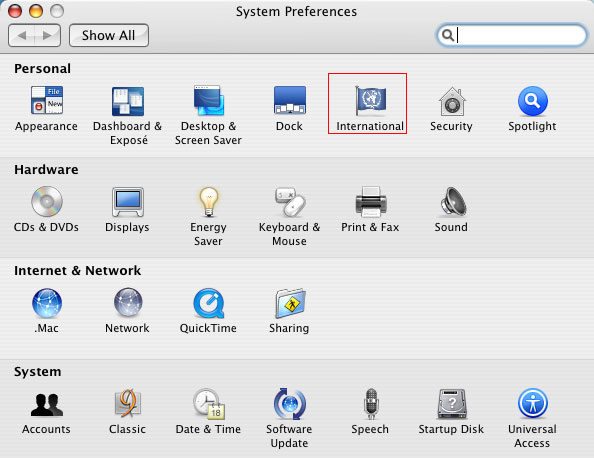The width and height of the screenshot is (594, 458).
Task: Go back with the left arrow button
Action: pos(22,36)
